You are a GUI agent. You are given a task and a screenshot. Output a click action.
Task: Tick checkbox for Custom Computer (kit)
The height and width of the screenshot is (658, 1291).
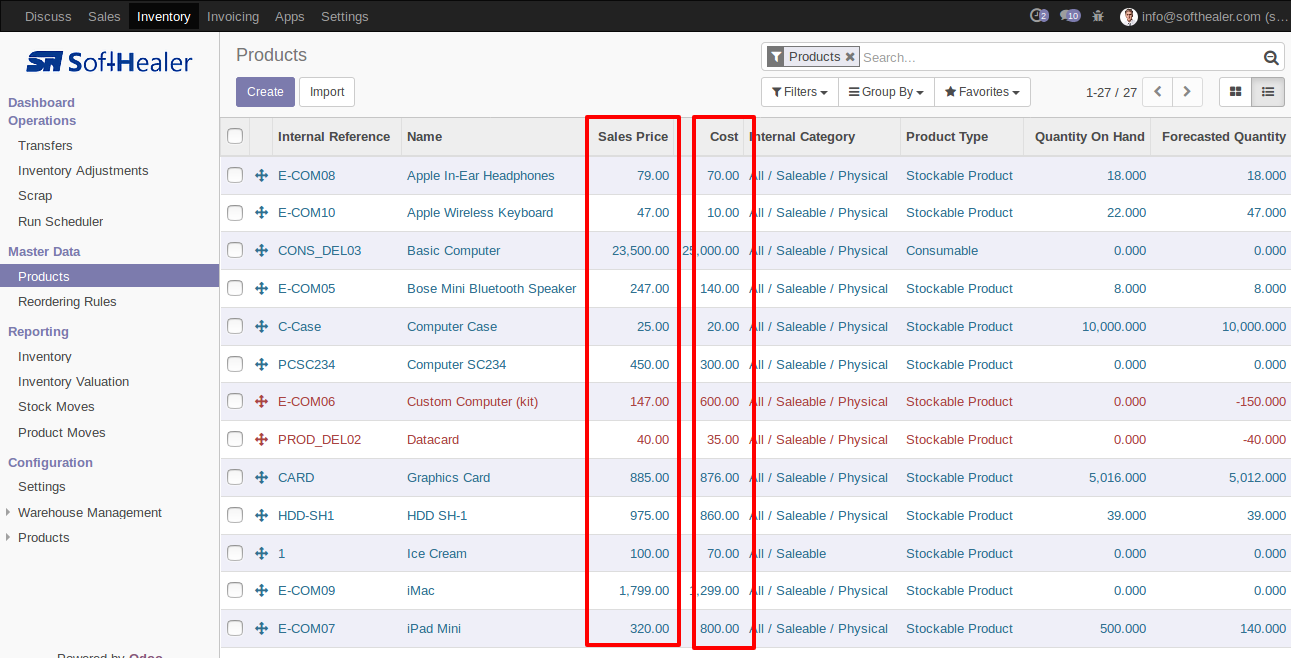coord(235,401)
